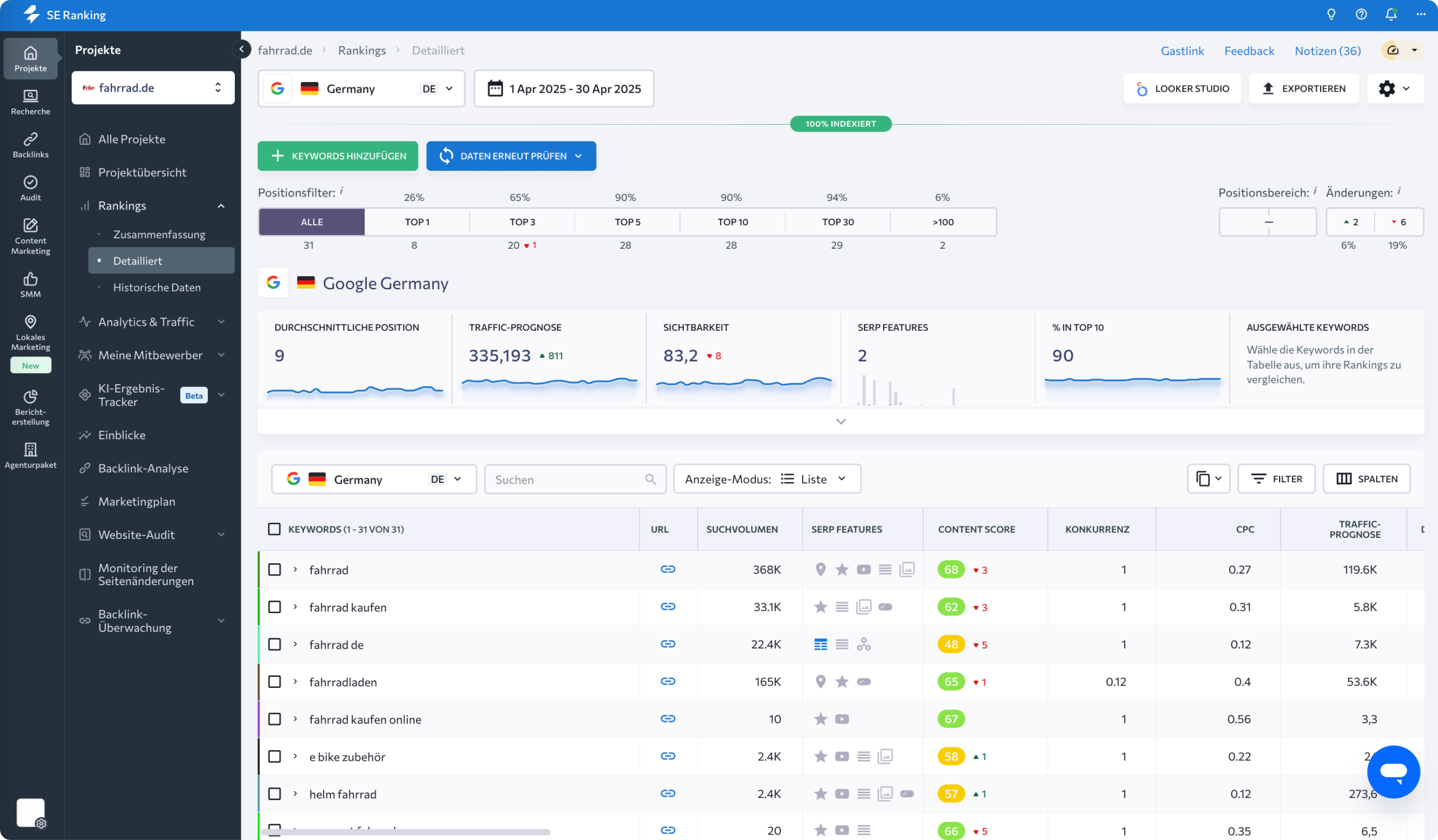Click the Exportieren button
This screenshot has width=1438, height=840.
click(x=1303, y=88)
